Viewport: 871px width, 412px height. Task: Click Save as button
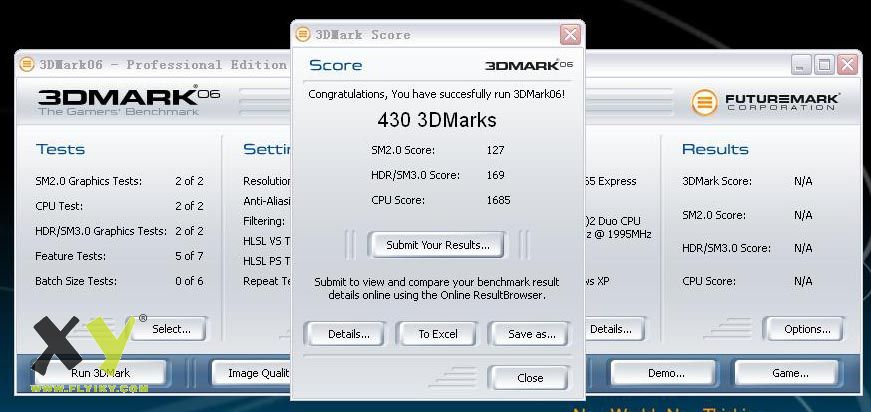pyautogui.click(x=531, y=334)
